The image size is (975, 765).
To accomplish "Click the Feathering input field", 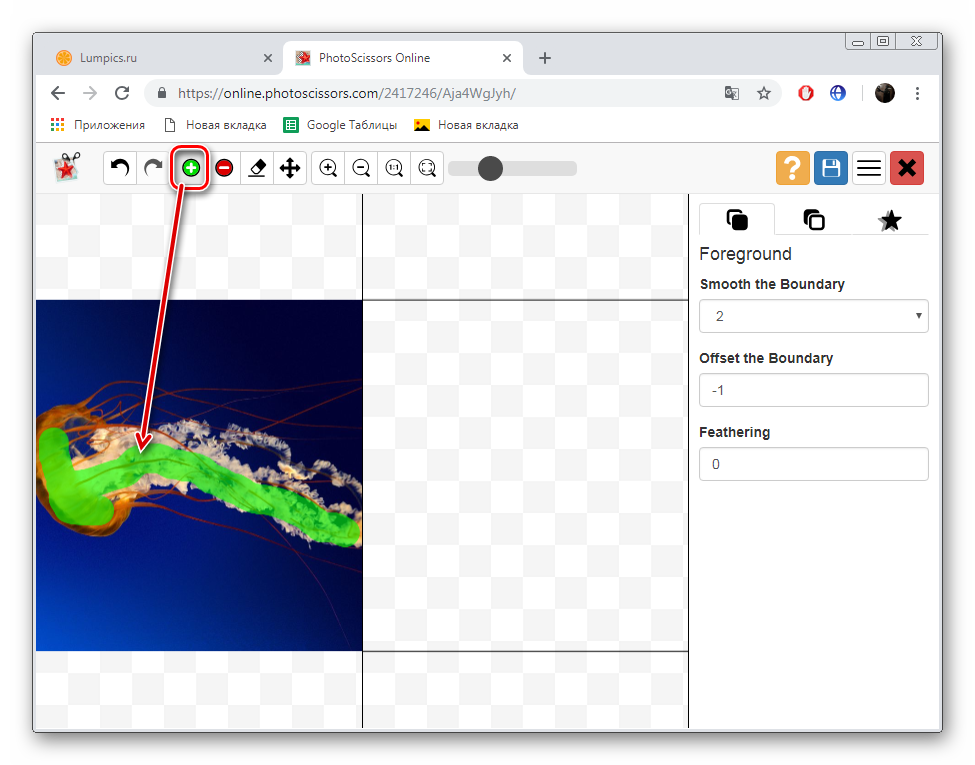I will [x=813, y=464].
